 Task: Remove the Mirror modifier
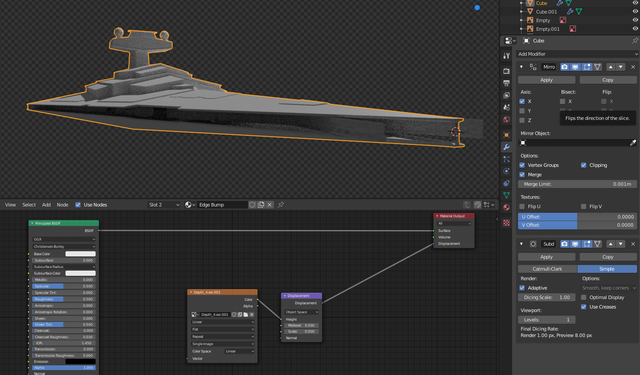(x=633, y=67)
